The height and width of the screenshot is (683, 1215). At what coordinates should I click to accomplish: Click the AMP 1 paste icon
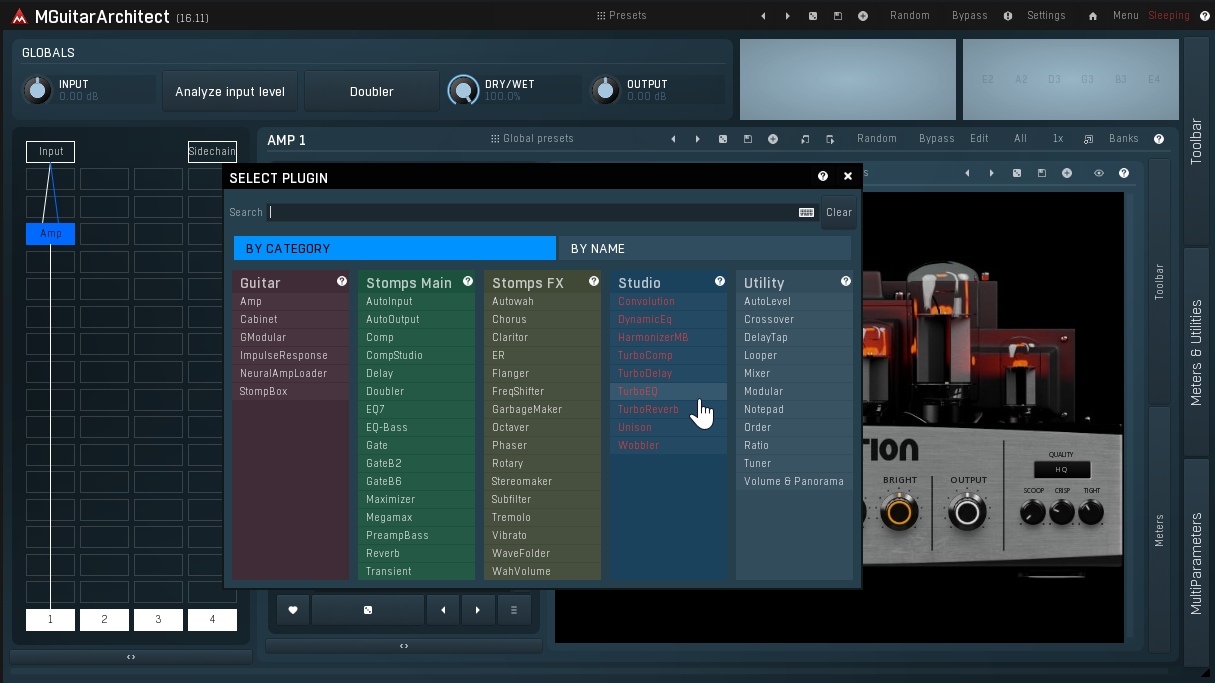[830, 139]
